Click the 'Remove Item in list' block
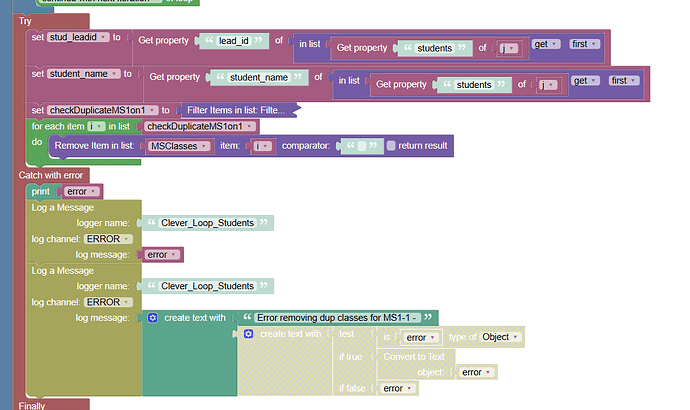 (97, 146)
